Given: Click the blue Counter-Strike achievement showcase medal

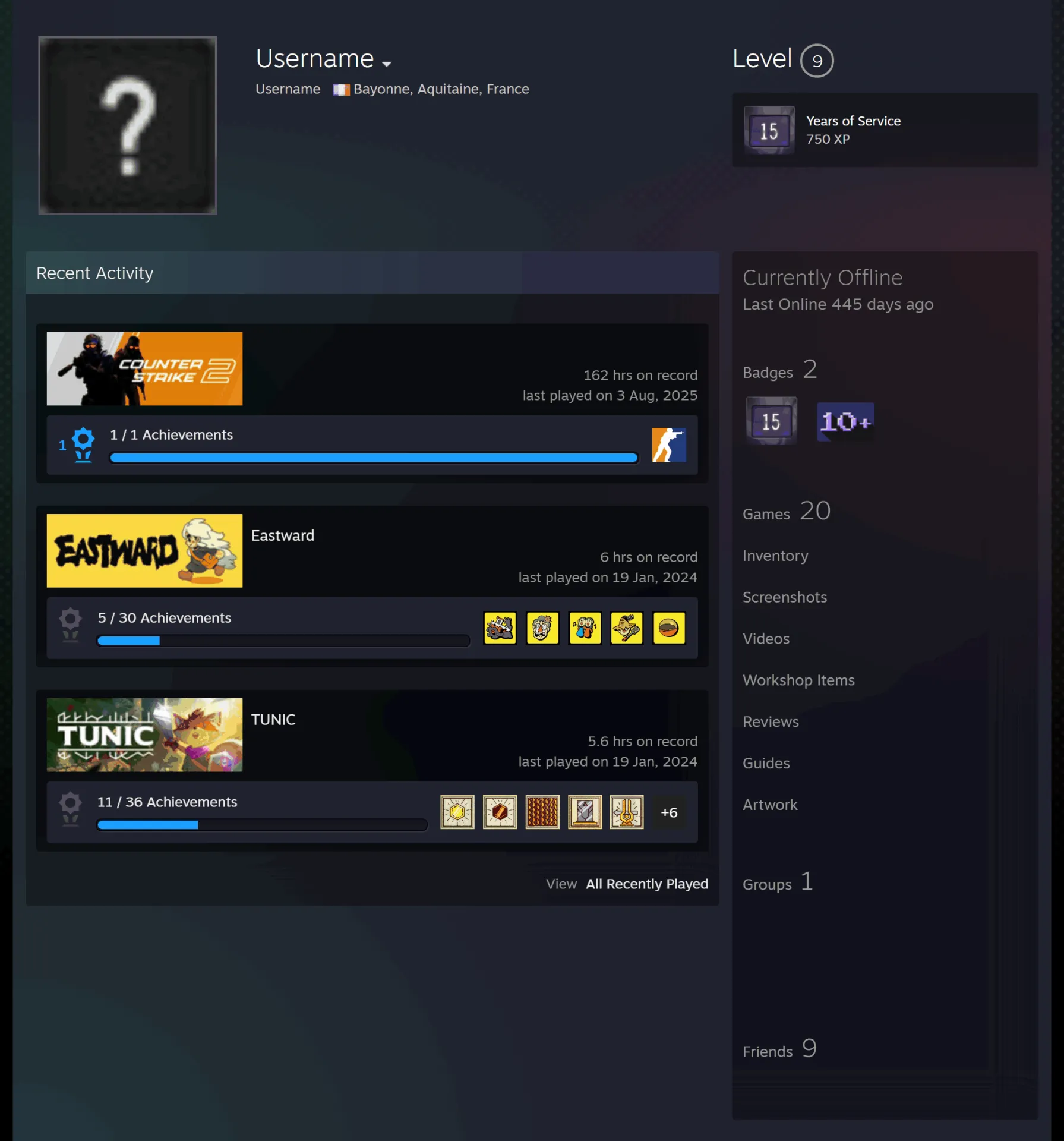Looking at the screenshot, I should 83,445.
